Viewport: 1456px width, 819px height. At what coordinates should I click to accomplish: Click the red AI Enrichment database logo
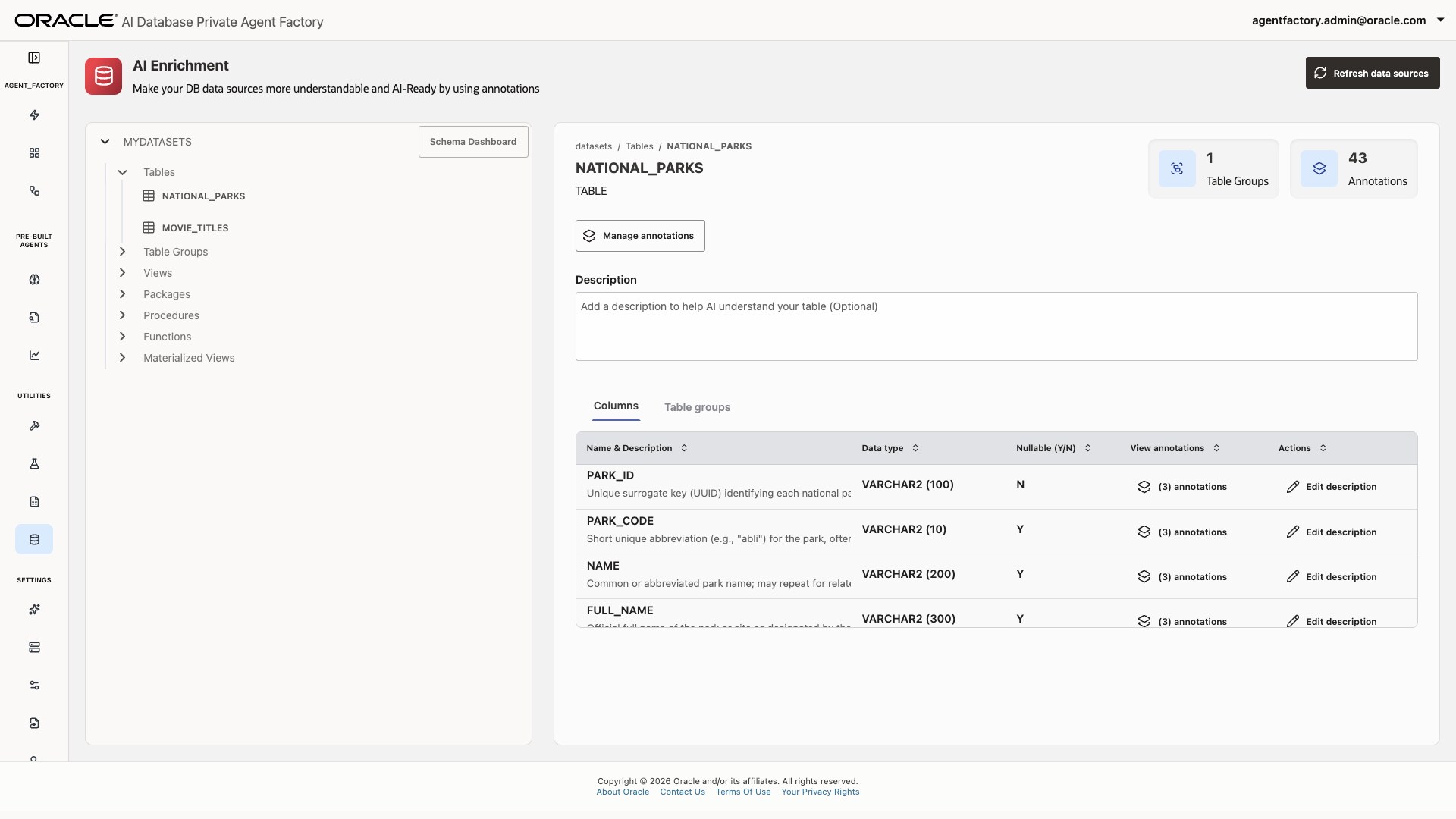point(103,77)
